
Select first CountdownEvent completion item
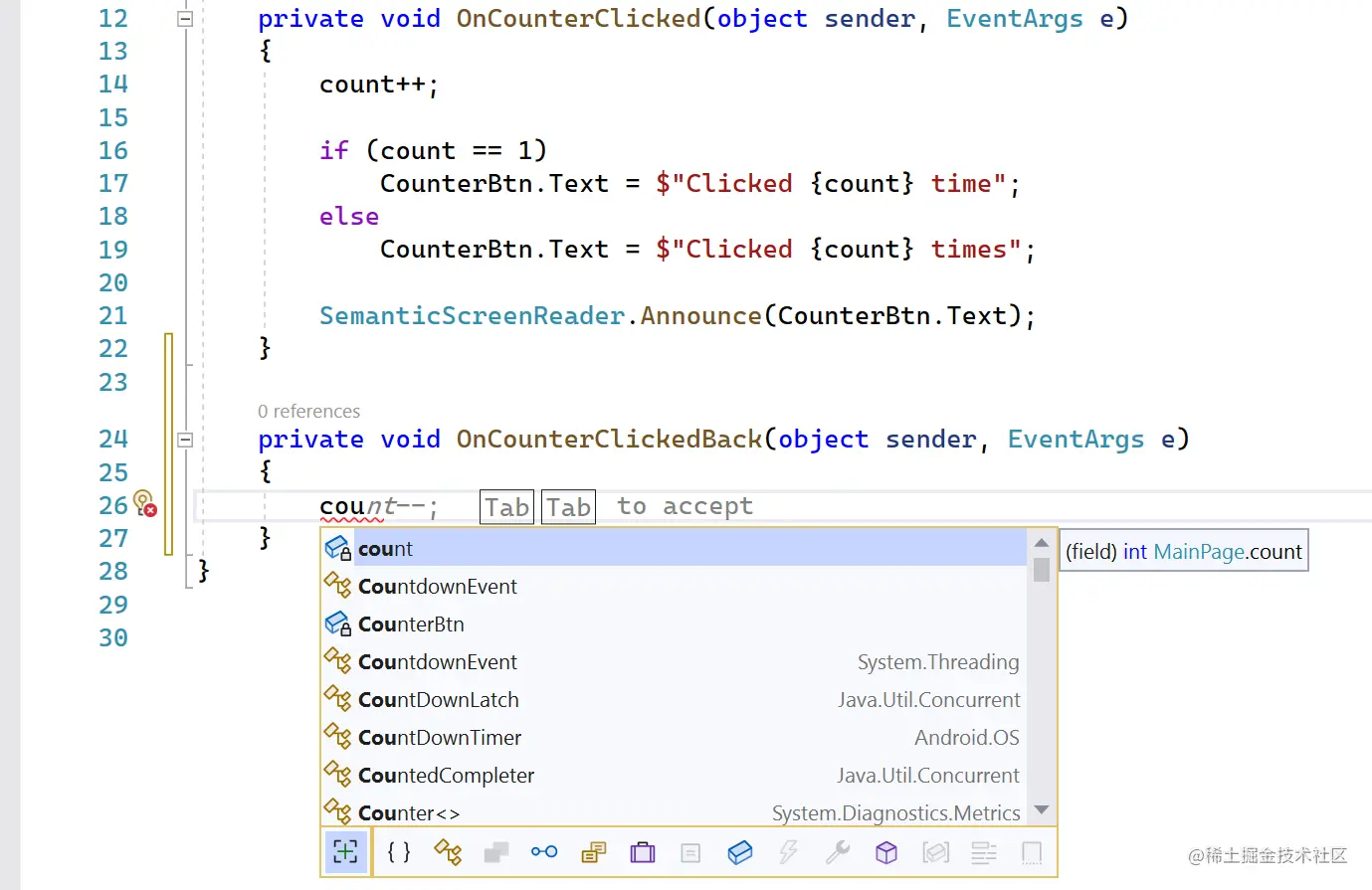point(674,586)
